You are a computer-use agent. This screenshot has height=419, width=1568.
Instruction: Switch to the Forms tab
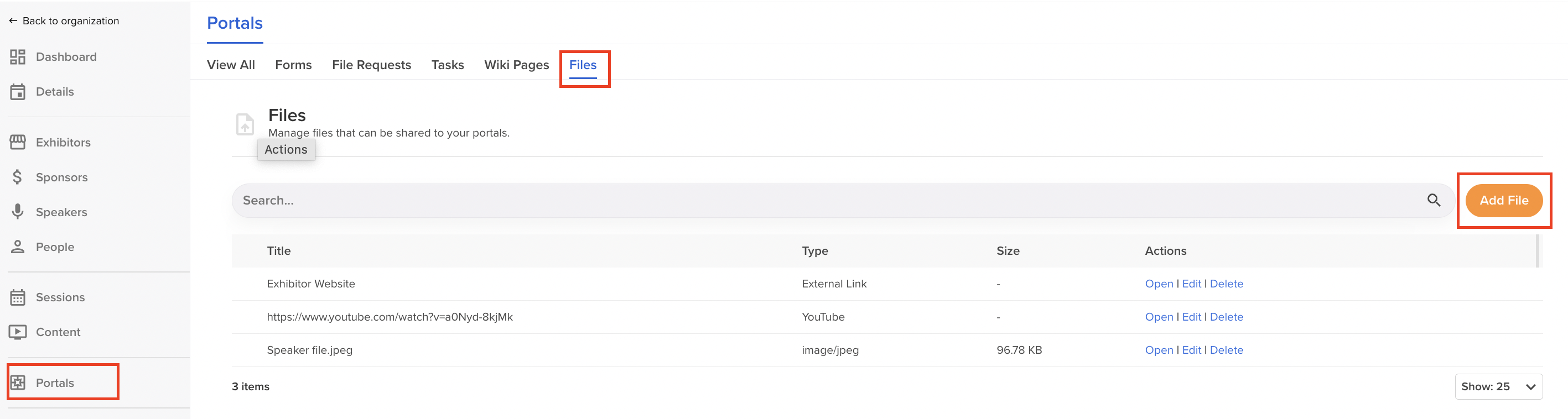293,65
